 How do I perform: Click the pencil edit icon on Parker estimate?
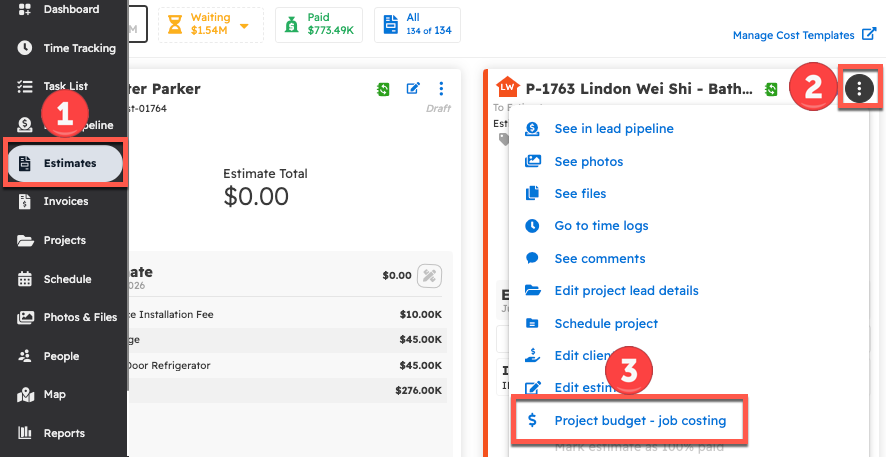[x=413, y=89]
